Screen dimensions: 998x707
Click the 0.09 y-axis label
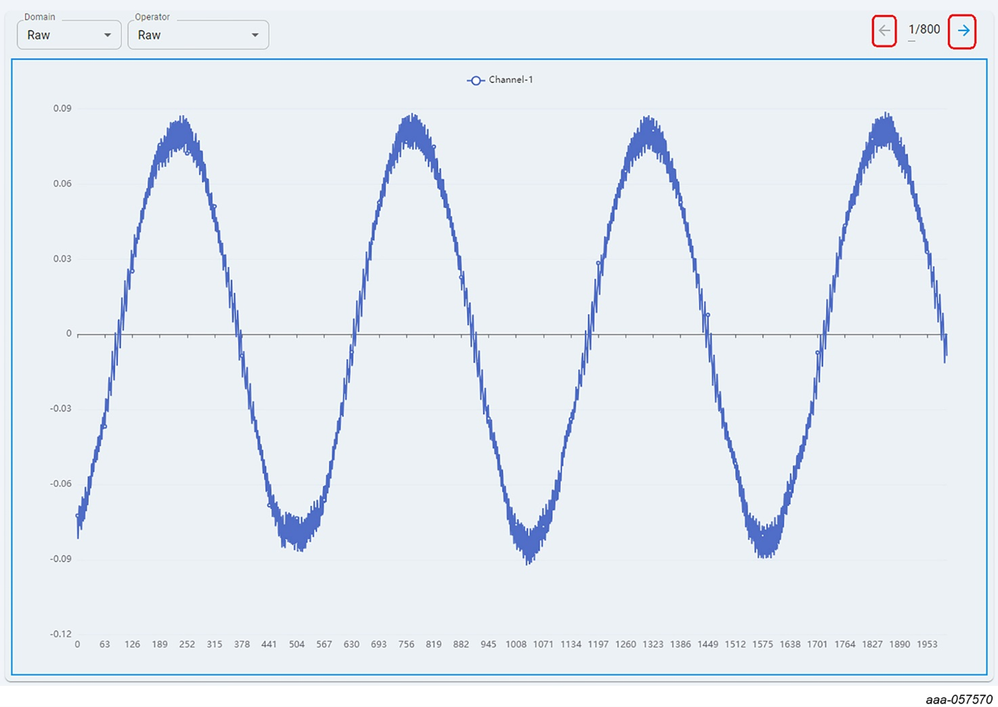click(x=62, y=109)
